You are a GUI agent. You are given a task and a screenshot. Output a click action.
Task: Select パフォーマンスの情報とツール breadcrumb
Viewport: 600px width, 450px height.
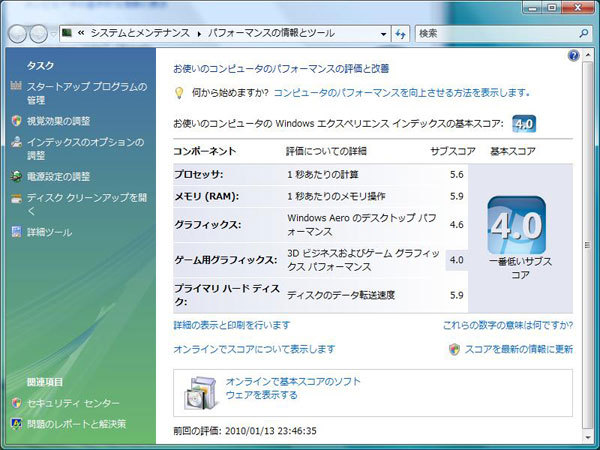coord(271,33)
